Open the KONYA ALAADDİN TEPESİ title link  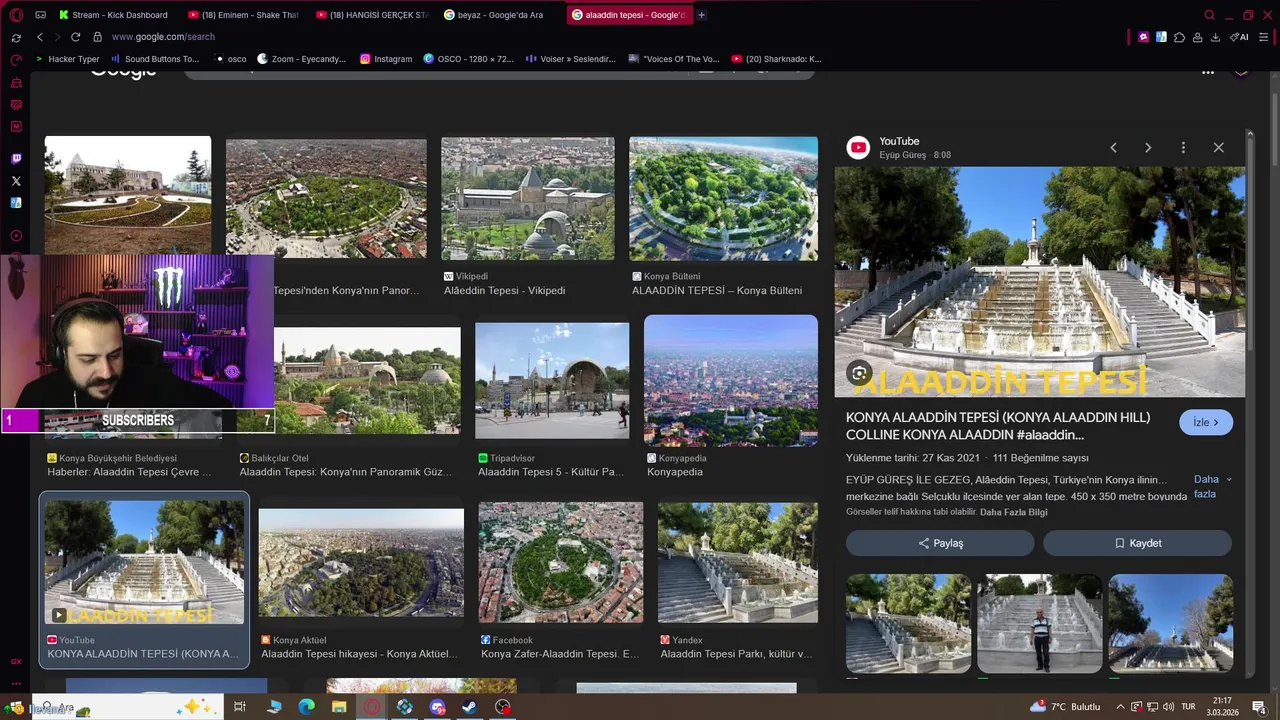[998, 426]
